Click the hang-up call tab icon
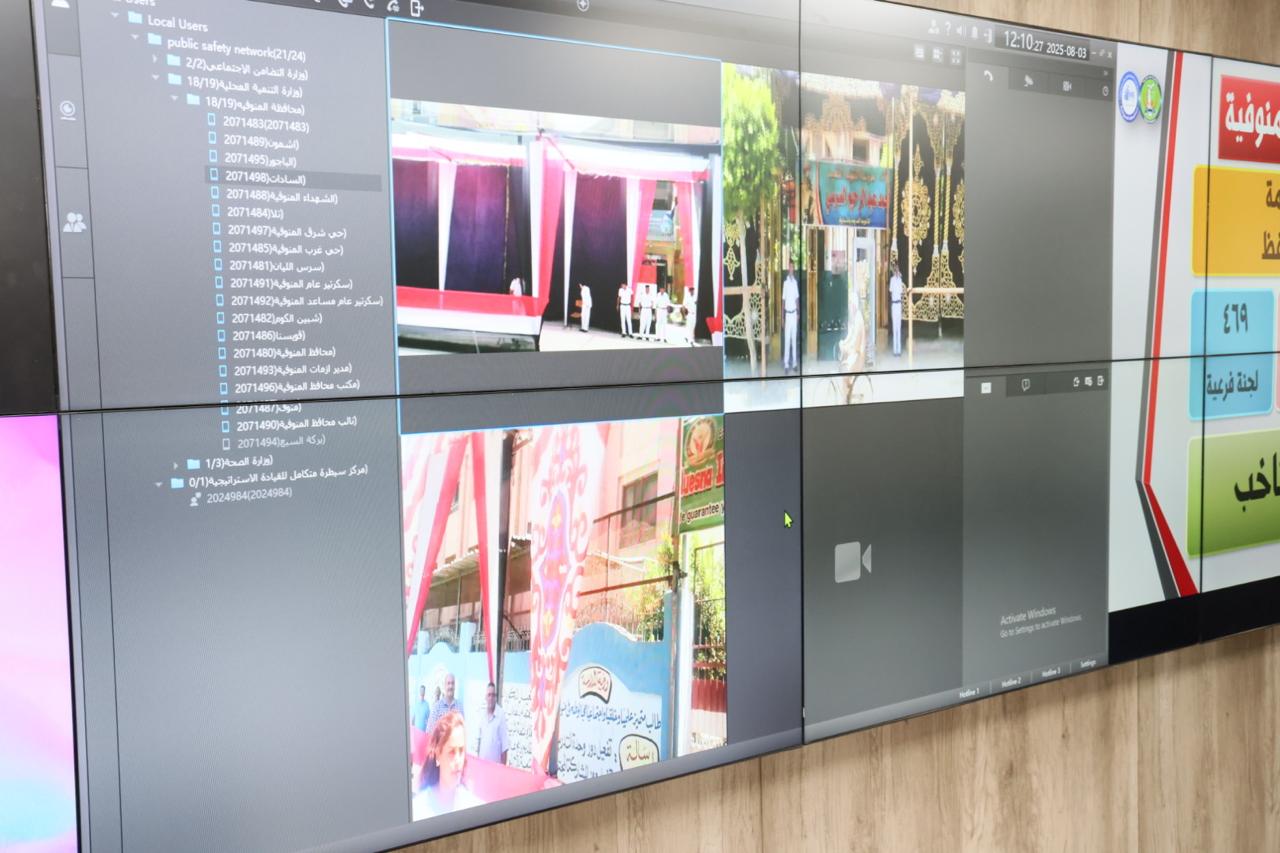Image resolution: width=1280 pixels, height=853 pixels. tap(988, 76)
